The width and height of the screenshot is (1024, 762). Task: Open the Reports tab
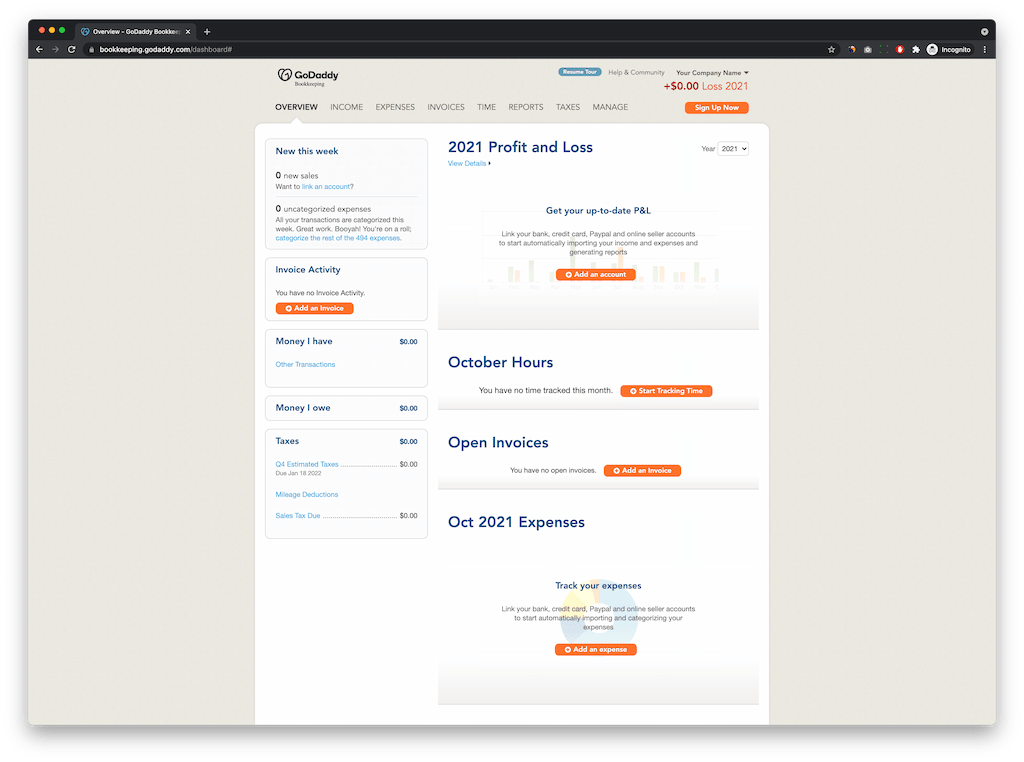coord(526,107)
